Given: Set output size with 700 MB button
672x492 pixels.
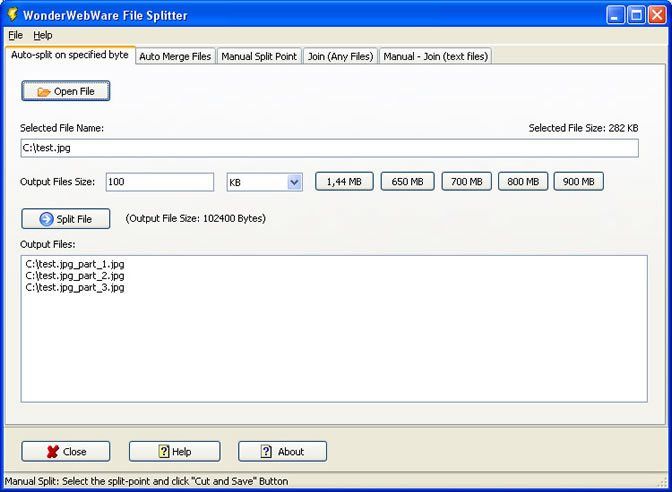Looking at the screenshot, I should pos(466,181).
